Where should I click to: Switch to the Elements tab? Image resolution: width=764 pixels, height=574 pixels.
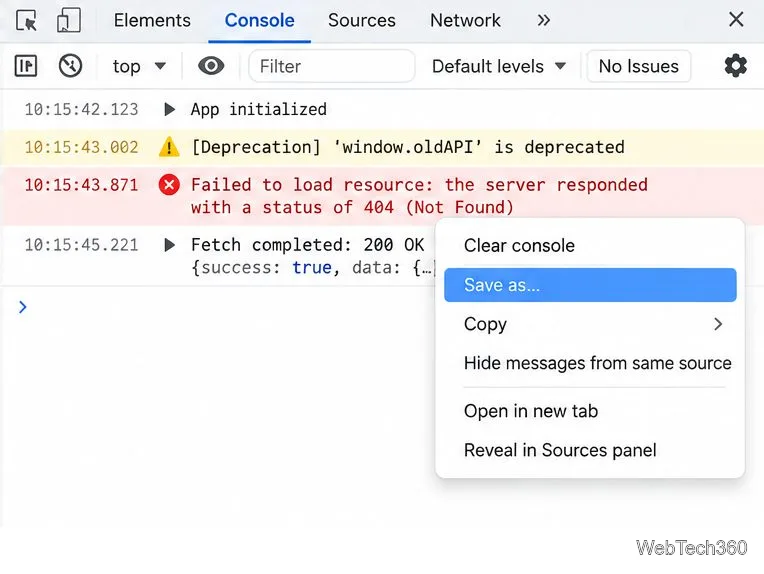coord(152,20)
